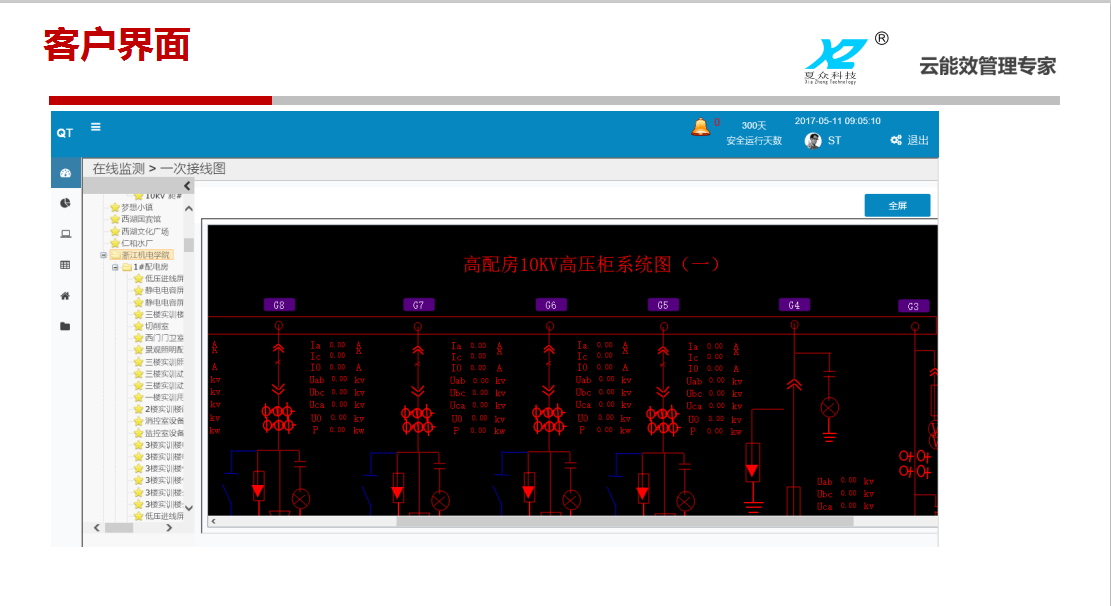Image resolution: width=1111 pixels, height=606 pixels.
Task: Open the home sidebar icon
Action: click(65, 296)
